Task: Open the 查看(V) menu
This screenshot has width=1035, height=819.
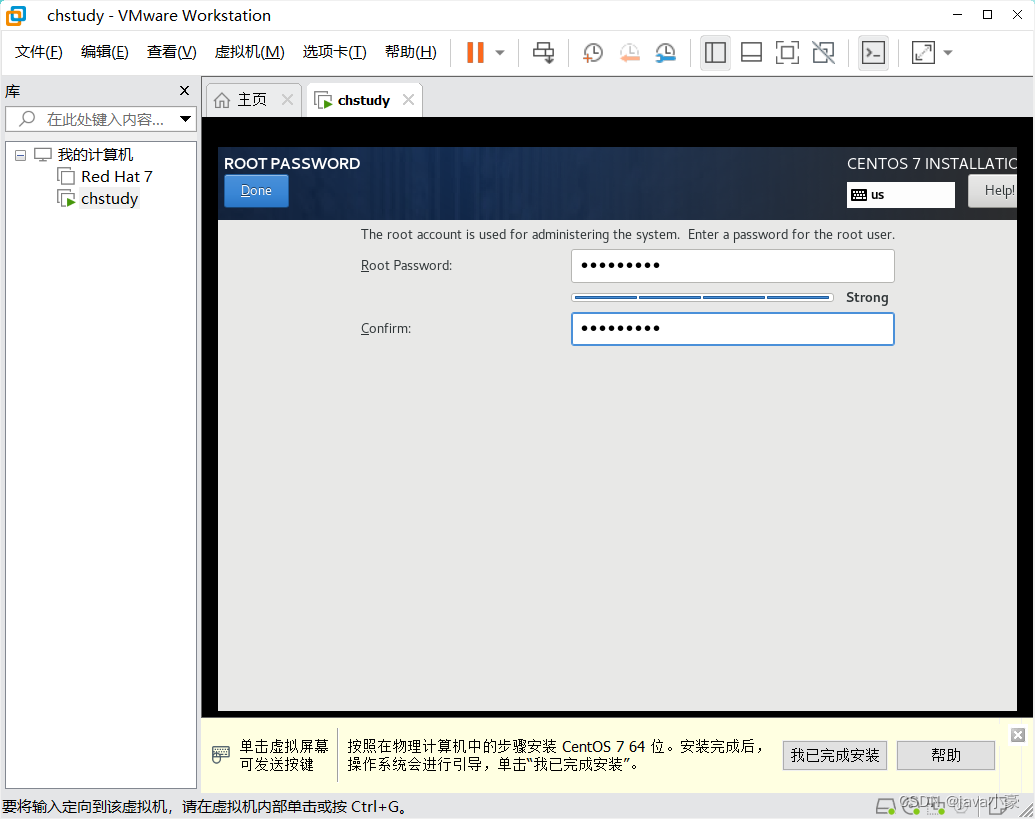Action: pyautogui.click(x=172, y=51)
